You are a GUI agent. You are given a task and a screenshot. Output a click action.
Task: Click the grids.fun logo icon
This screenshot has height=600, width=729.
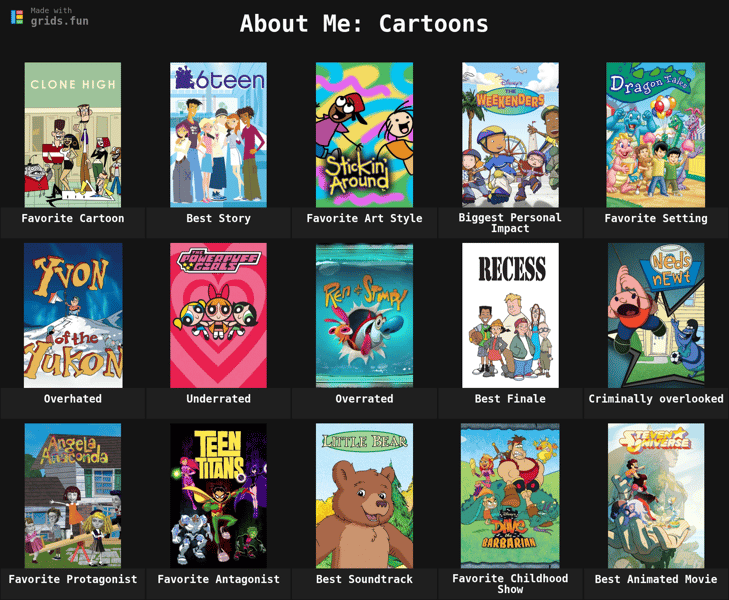click(17, 17)
